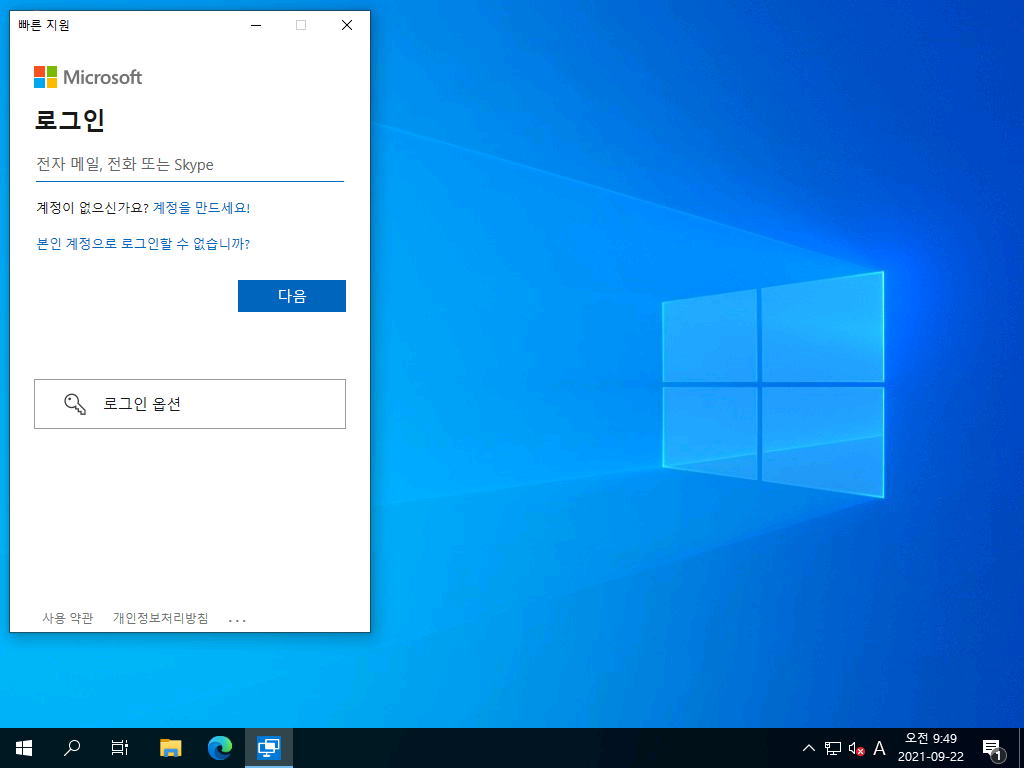The width and height of the screenshot is (1024, 768).
Task: Open 로그인 옵션 sign-in options
Action: pos(190,404)
